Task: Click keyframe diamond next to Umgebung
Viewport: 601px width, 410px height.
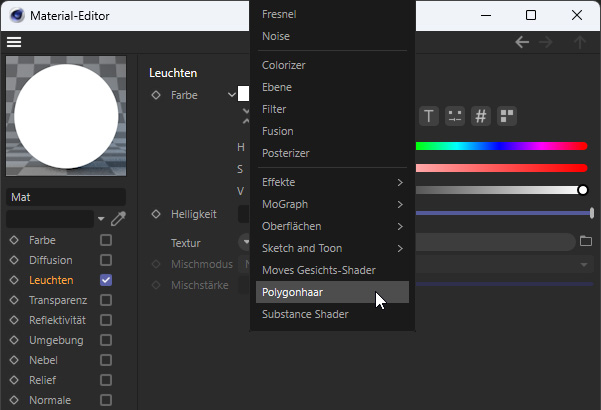Action: (x=14, y=340)
